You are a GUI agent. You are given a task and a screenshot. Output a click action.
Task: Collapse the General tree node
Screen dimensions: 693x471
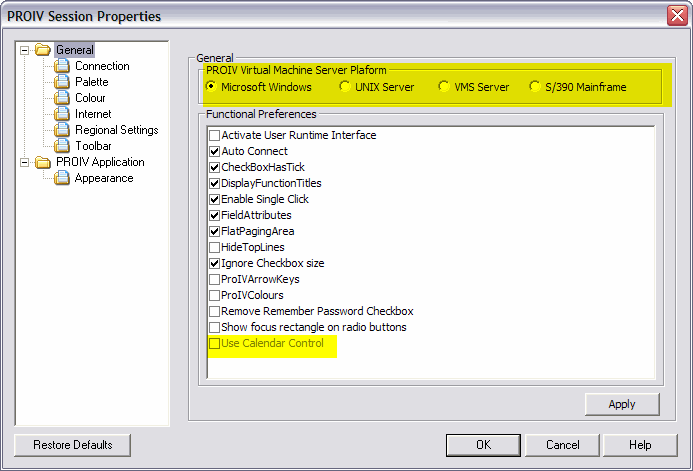coord(25,50)
